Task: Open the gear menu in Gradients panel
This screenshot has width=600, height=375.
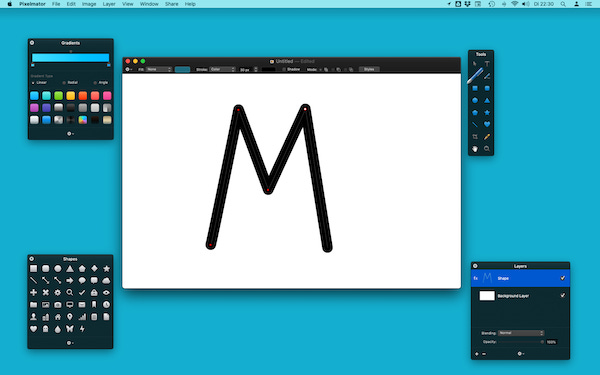Action: 70,134
